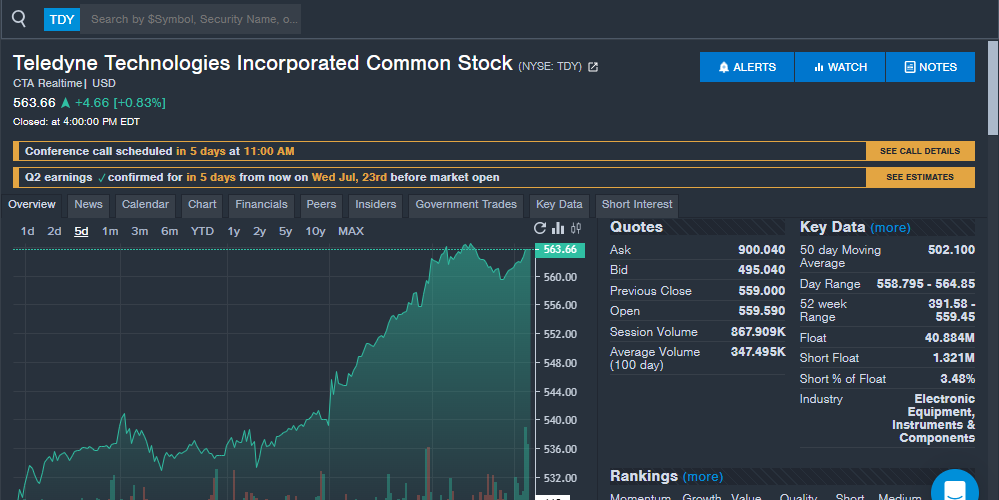999x500 pixels.
Task: Open the Financials tab
Action: pyautogui.click(x=261, y=204)
